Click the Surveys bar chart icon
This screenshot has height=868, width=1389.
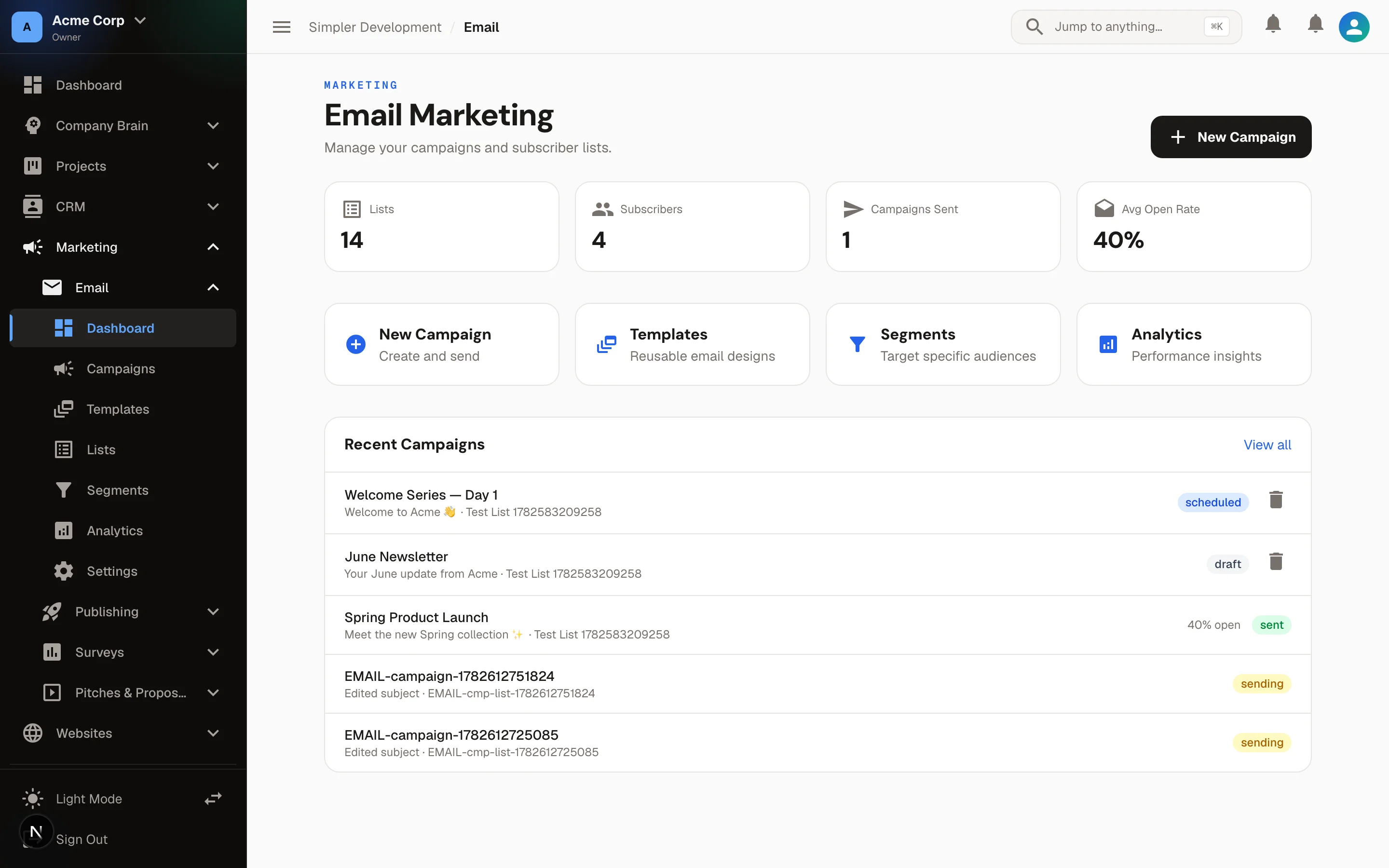click(52, 652)
